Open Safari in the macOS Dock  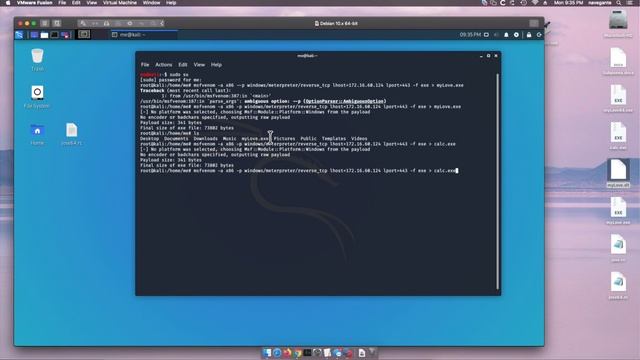[277, 353]
